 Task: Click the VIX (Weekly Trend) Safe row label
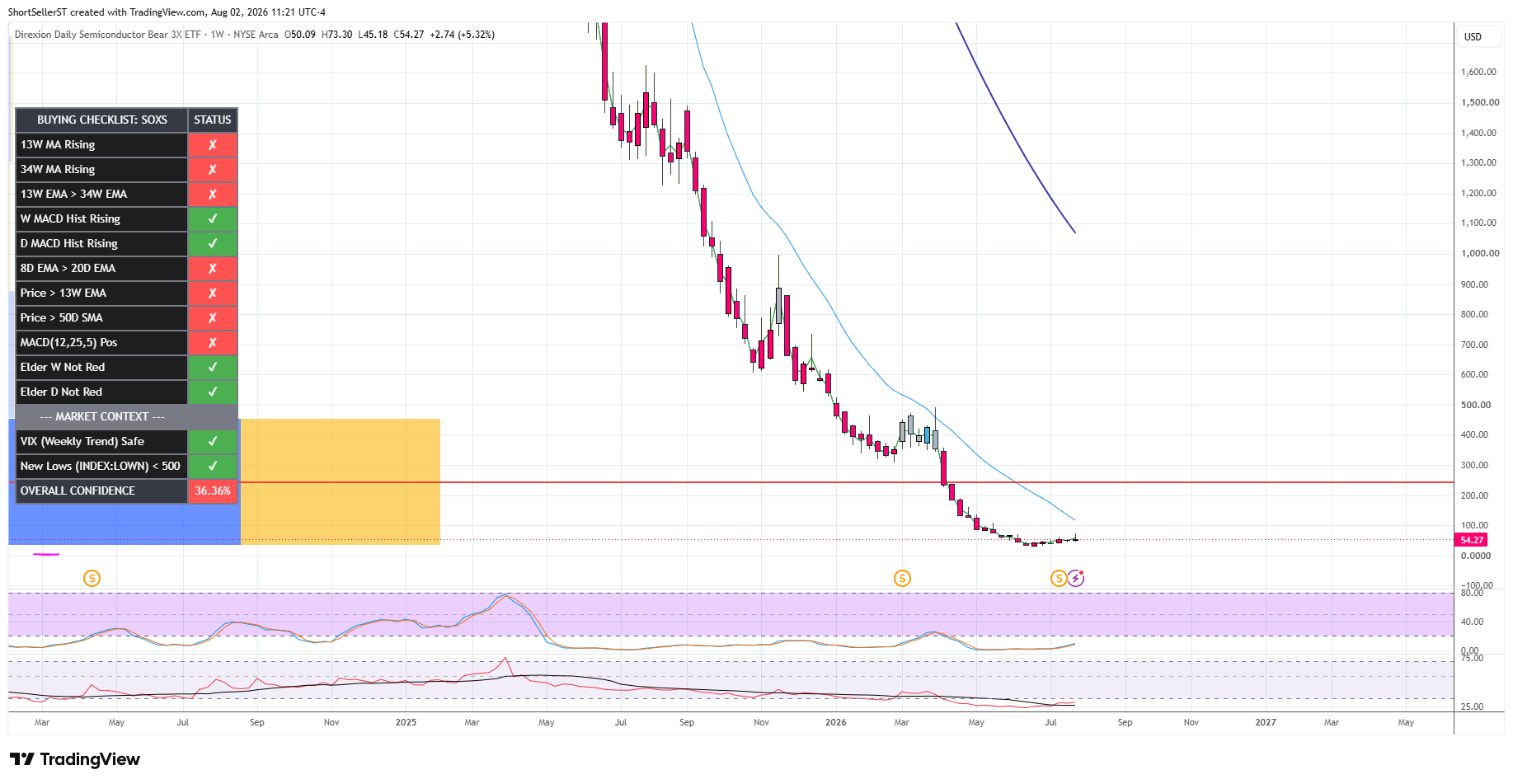tap(82, 441)
